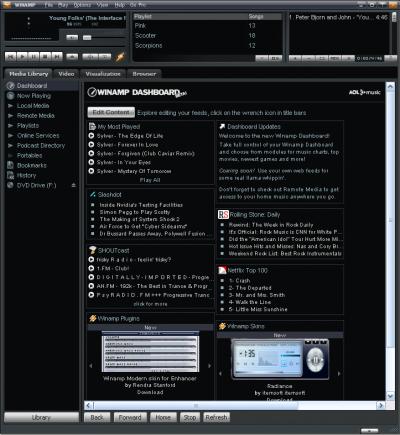Click the SHOUTcast 'click for more' link
The height and width of the screenshot is (435, 400).
coord(150,304)
